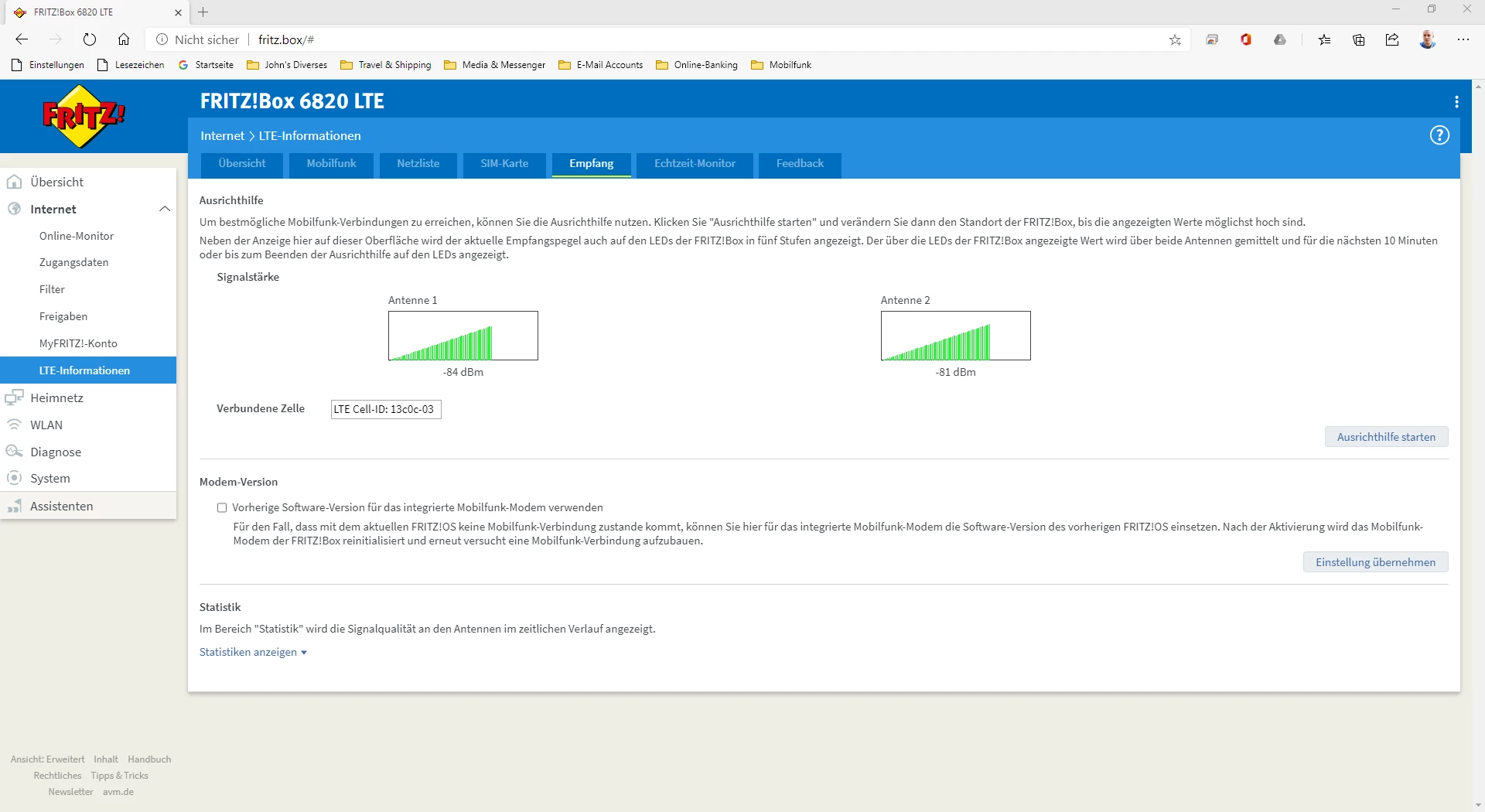Click the card reader extension icon
1485x812 pixels.
pos(1212,39)
